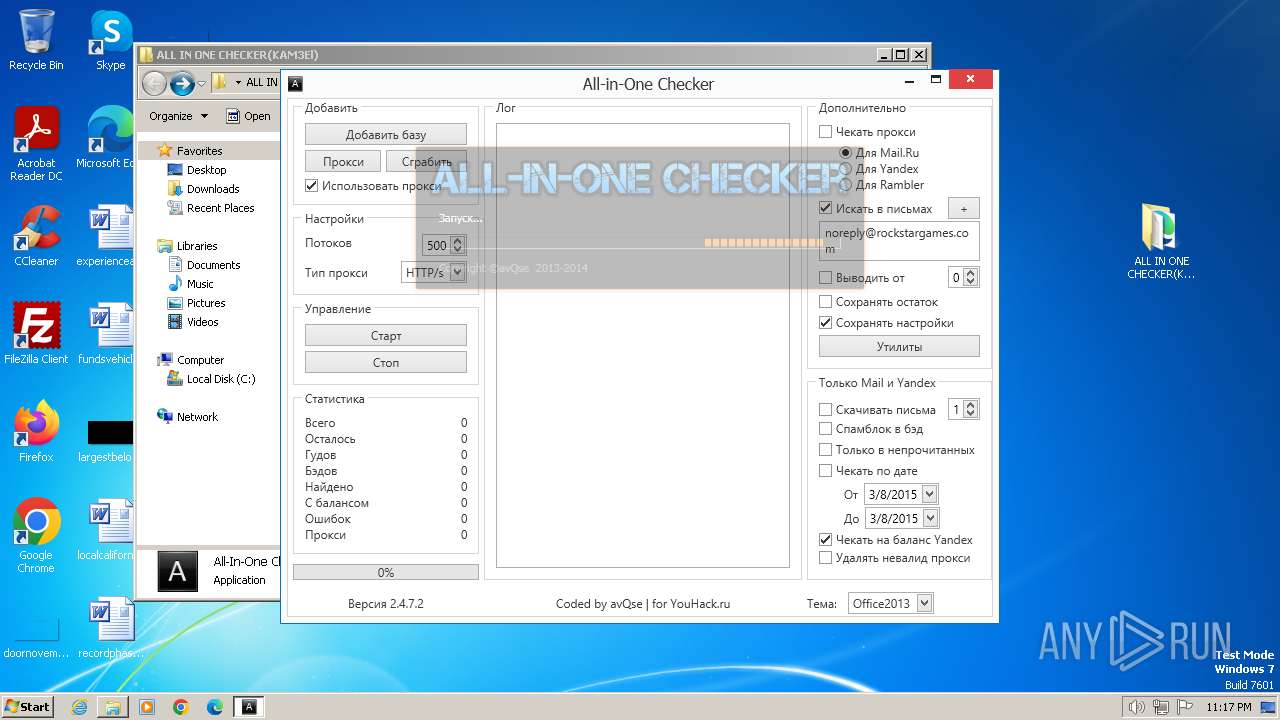Click the volume tray icon
1280x720 pixels.
click(1137, 707)
